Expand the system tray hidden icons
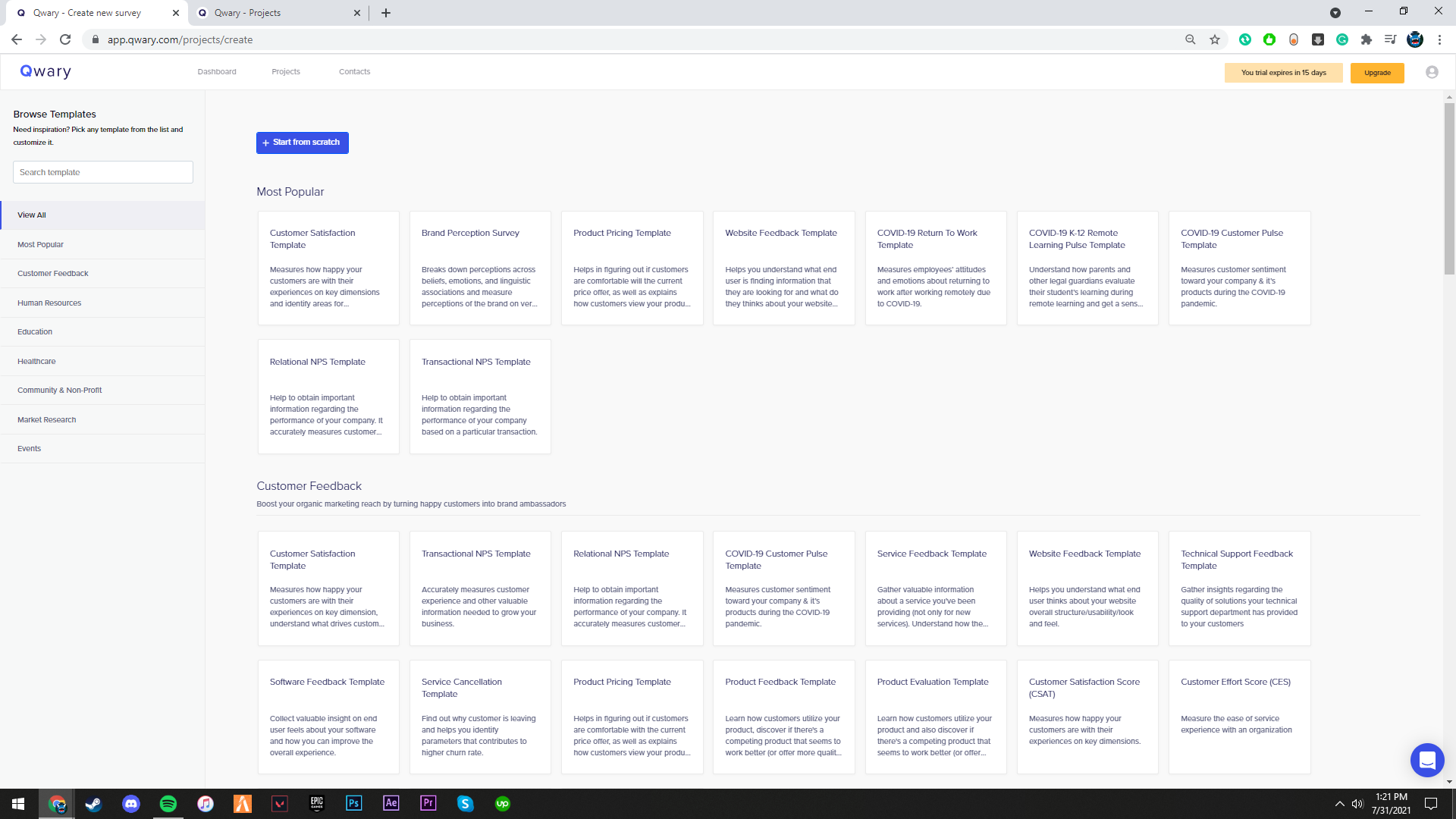Screen dimensions: 1456x819 (1339, 804)
